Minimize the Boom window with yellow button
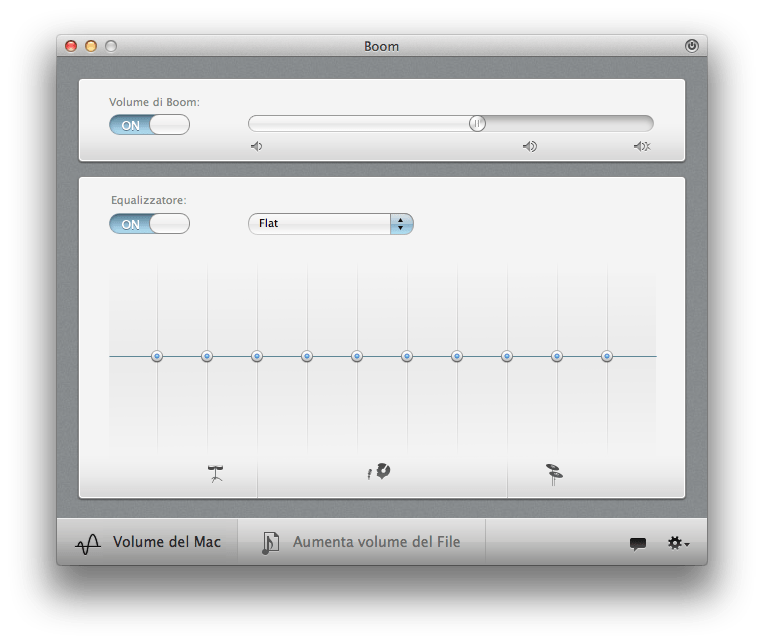This screenshot has height=644, width=764. click(91, 46)
